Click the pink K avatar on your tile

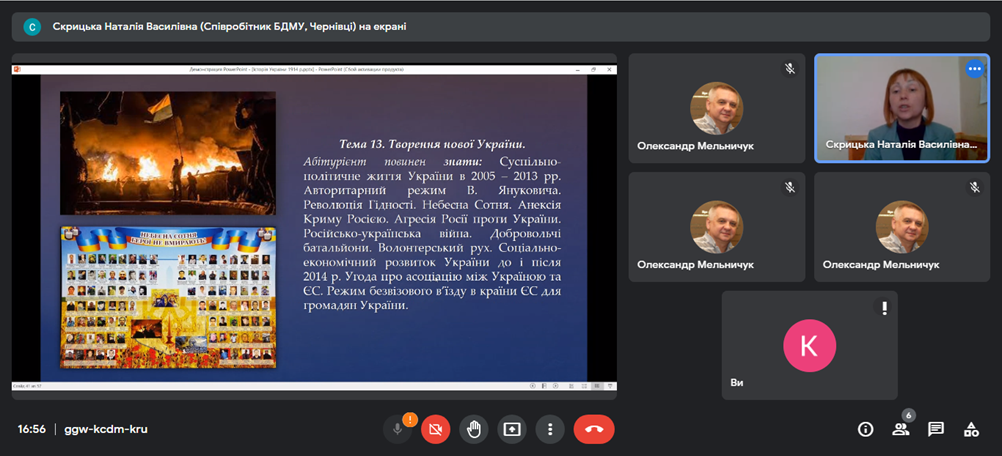pyautogui.click(x=809, y=346)
